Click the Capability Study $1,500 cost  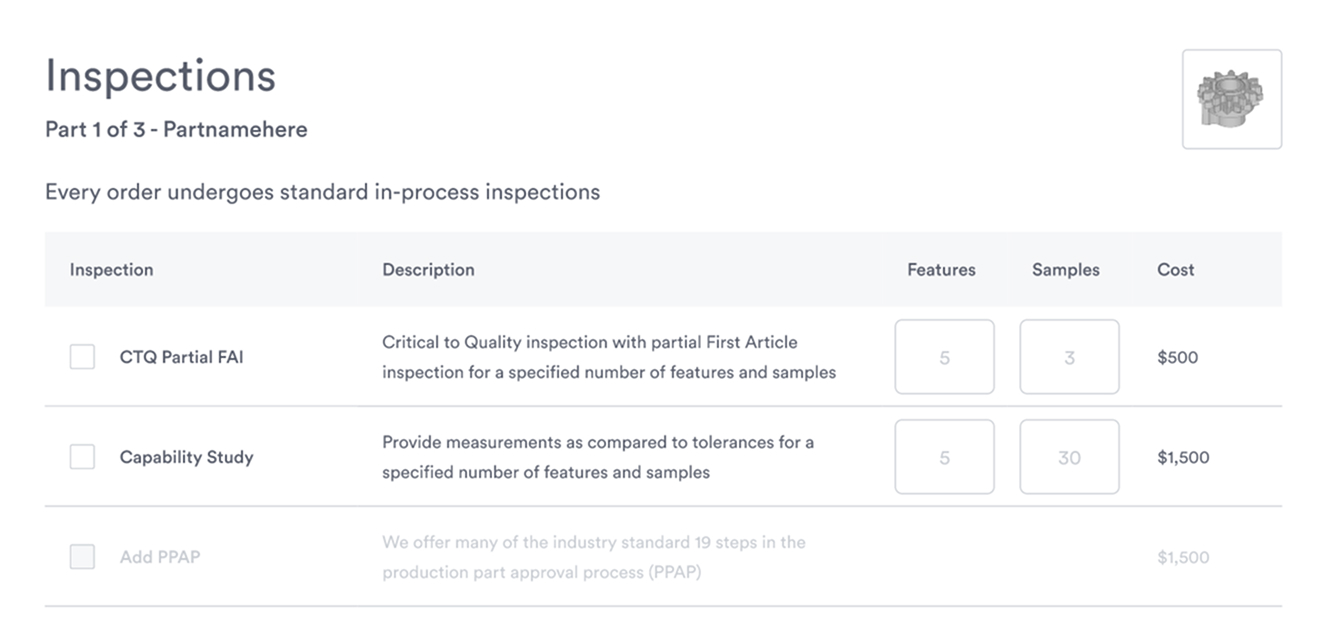(x=1183, y=457)
